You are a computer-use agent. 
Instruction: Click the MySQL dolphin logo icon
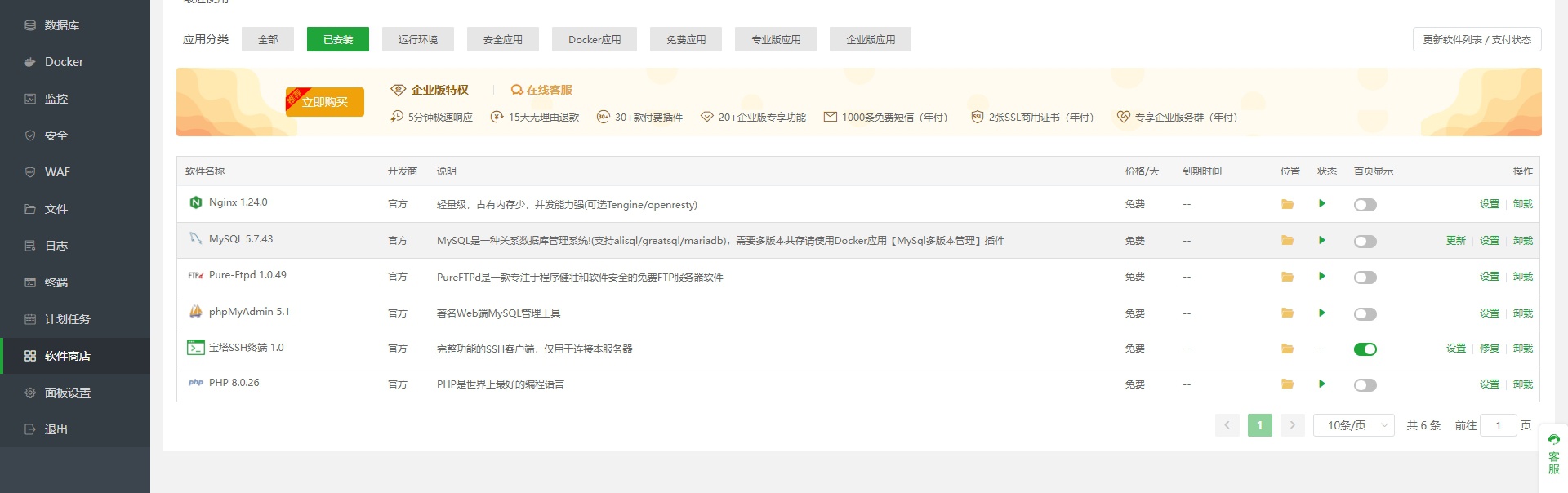tap(196, 238)
